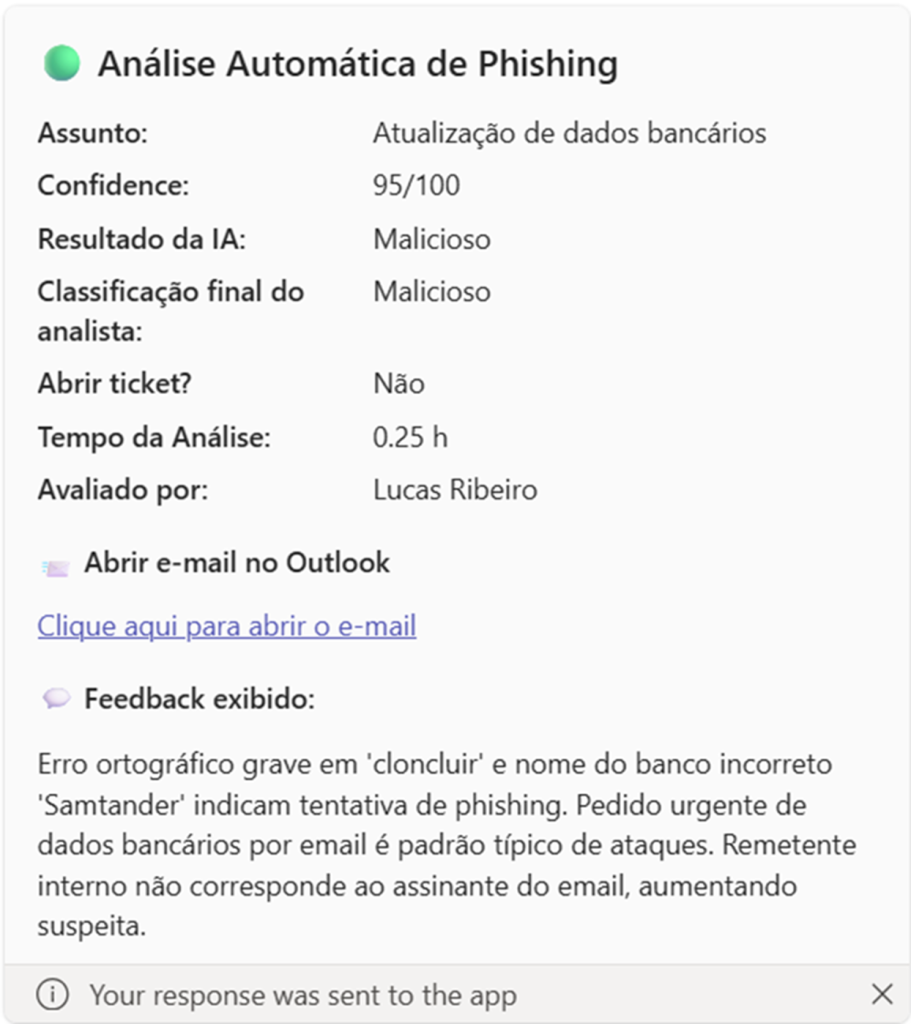
Task: Click the info icon in notification bar
Action: tap(52, 995)
